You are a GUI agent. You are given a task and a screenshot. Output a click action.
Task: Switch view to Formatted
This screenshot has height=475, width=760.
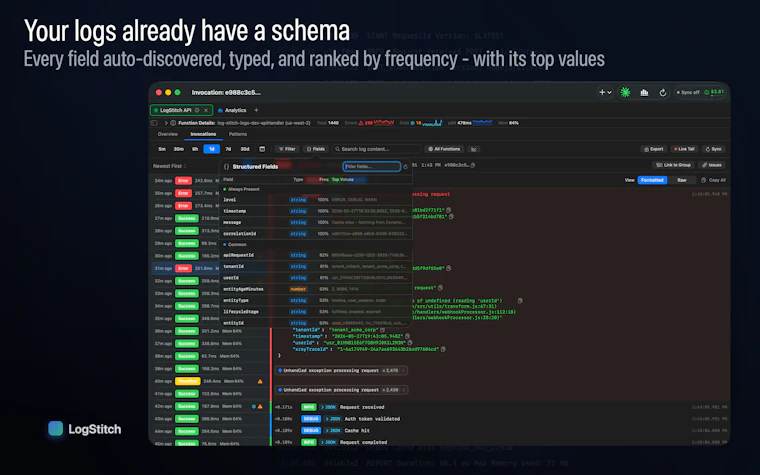tap(652, 180)
